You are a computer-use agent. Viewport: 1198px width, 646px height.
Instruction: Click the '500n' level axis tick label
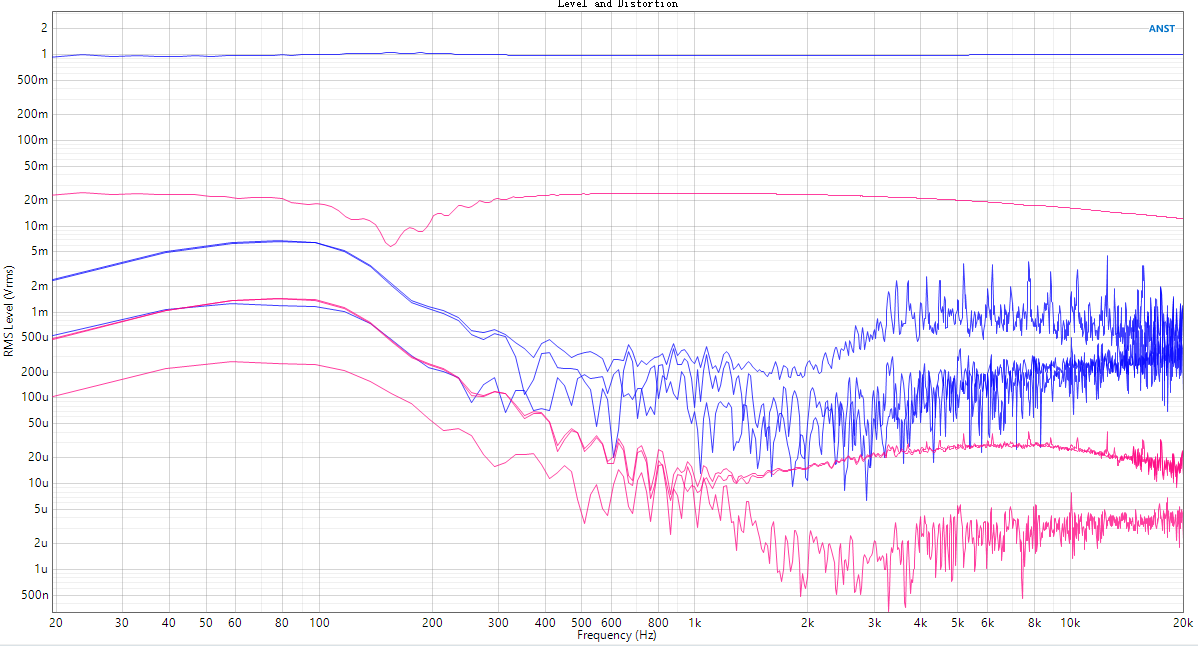click(x=34, y=595)
